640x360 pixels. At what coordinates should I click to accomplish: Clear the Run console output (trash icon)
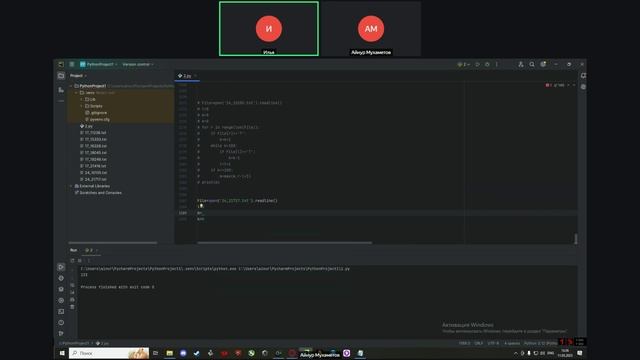pos(72,307)
